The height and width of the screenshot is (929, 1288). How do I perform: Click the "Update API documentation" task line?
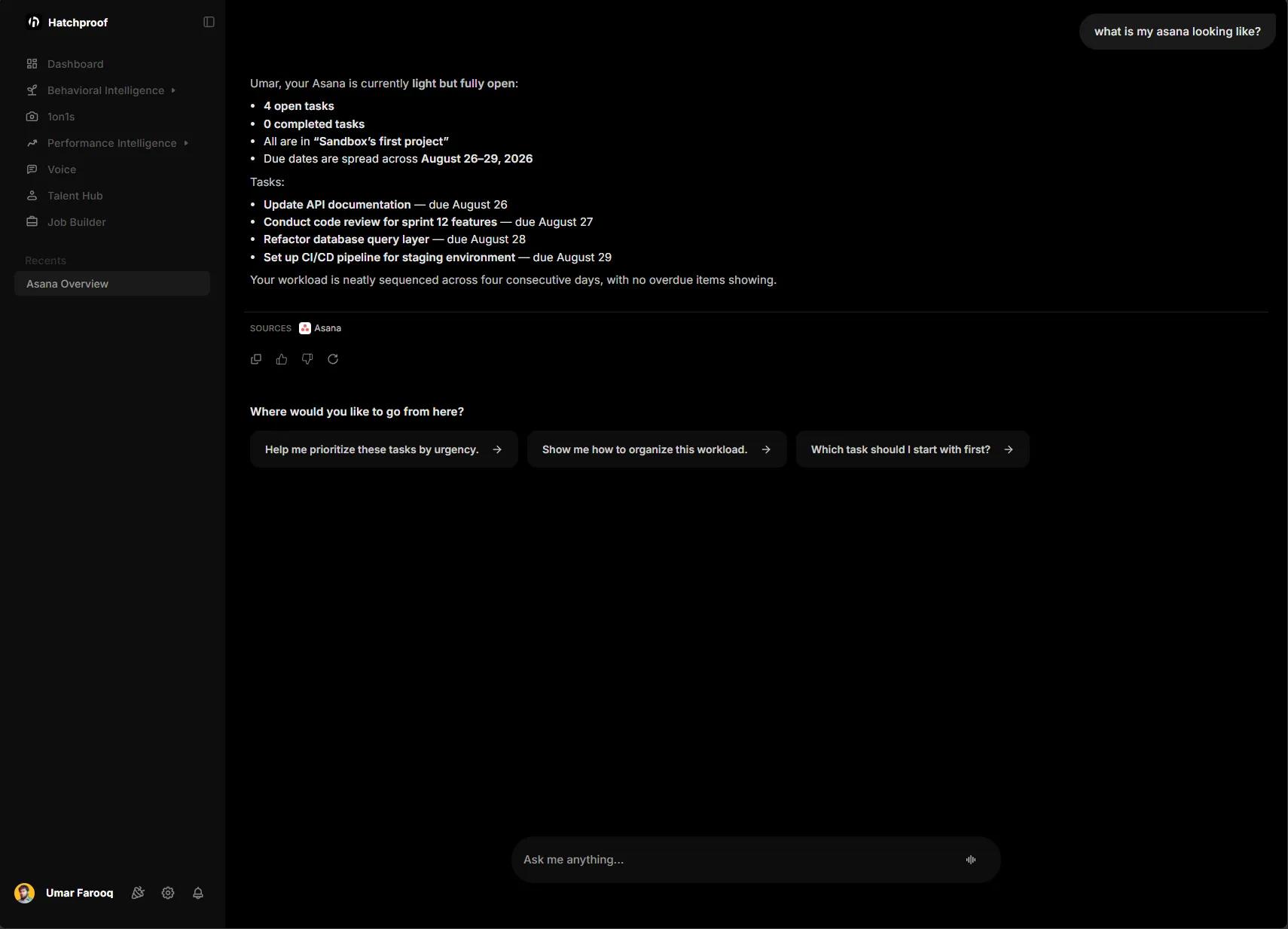pyautogui.click(x=386, y=205)
